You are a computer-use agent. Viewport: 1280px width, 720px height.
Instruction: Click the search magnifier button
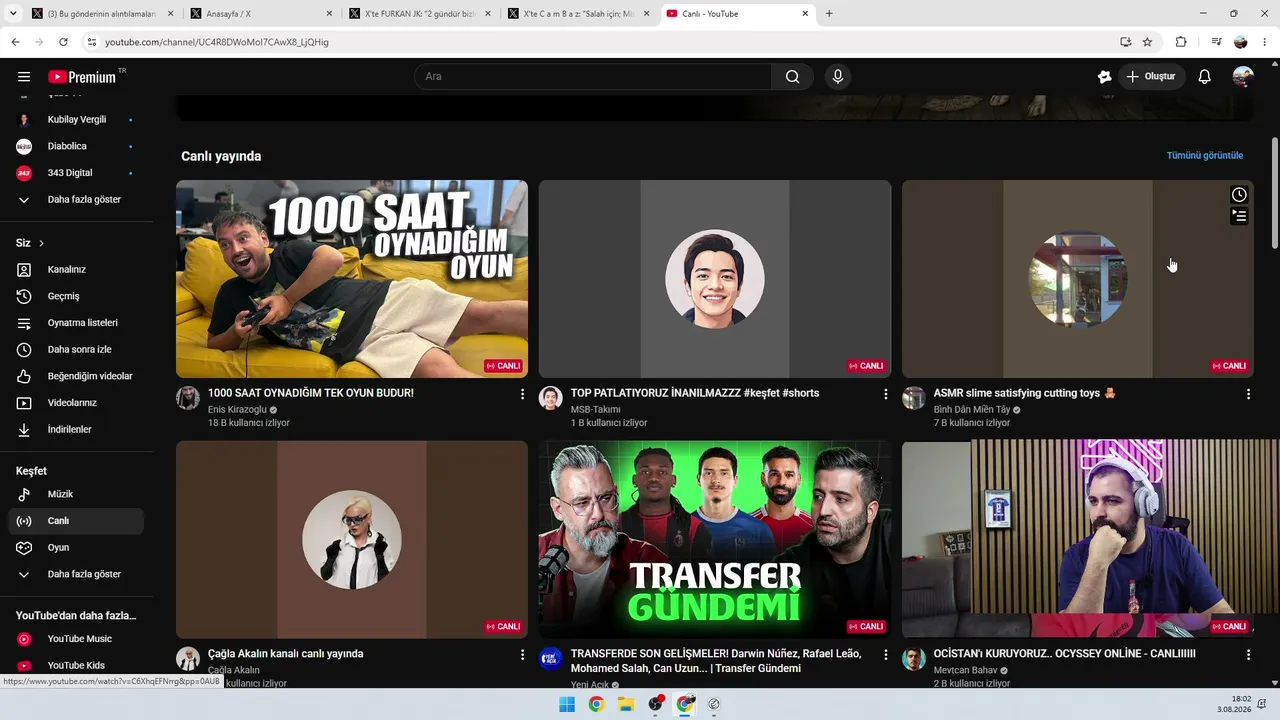pos(793,77)
